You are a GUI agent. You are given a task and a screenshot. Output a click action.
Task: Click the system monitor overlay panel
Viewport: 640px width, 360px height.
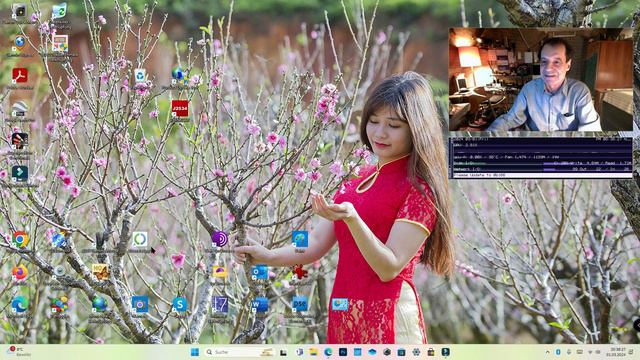tap(541, 158)
